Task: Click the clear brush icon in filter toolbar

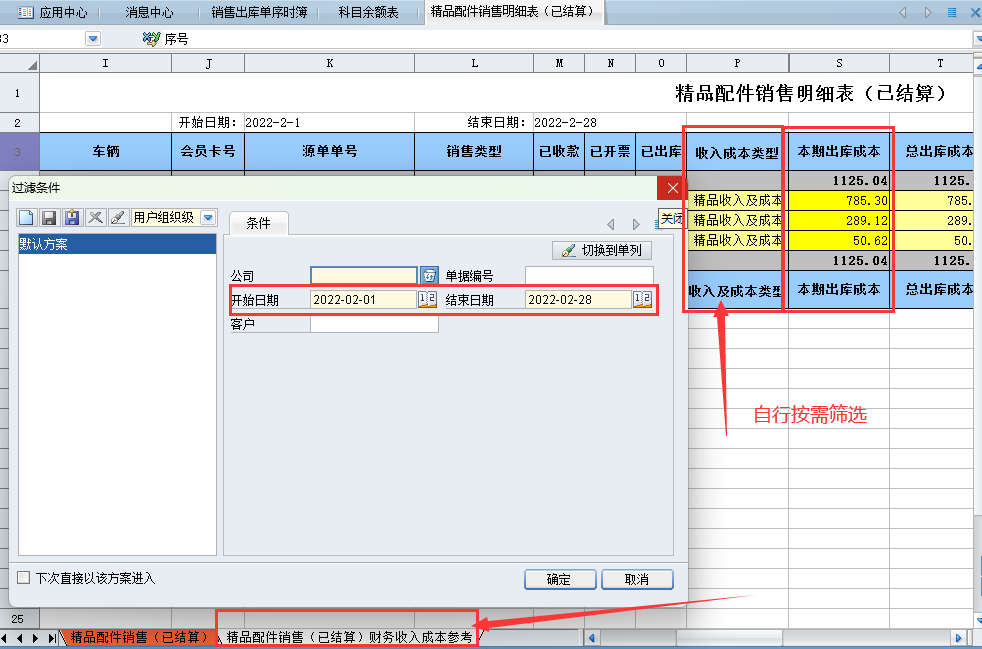Action: 117,217
